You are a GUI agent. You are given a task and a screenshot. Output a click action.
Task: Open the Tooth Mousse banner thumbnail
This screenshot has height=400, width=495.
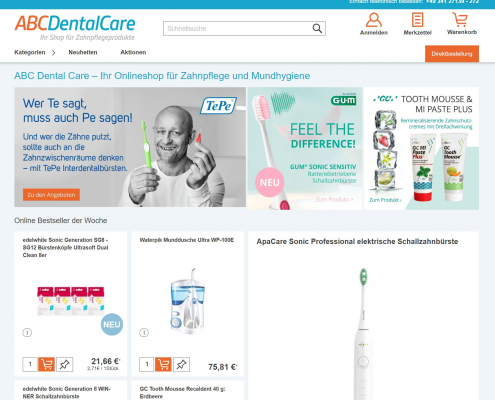tap(421, 148)
